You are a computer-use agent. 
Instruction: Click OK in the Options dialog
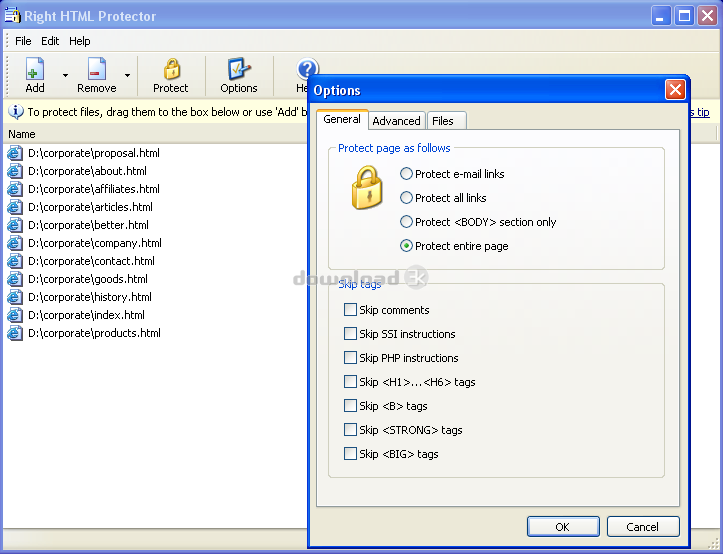coord(563,527)
